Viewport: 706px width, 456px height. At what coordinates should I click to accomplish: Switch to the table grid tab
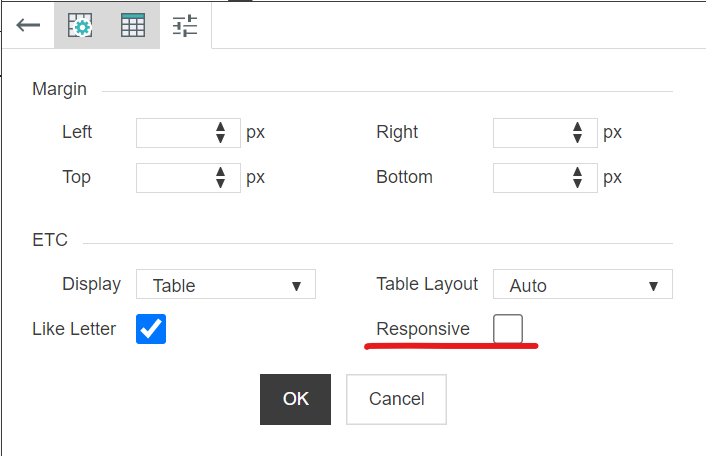[133, 26]
